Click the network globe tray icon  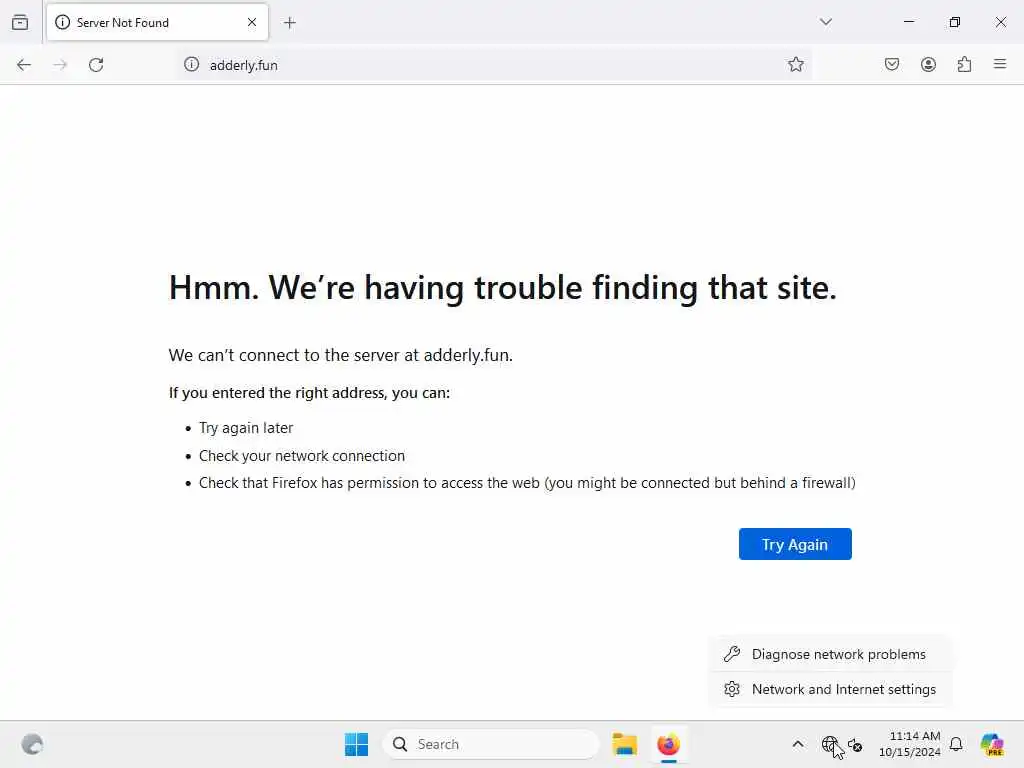coord(829,744)
